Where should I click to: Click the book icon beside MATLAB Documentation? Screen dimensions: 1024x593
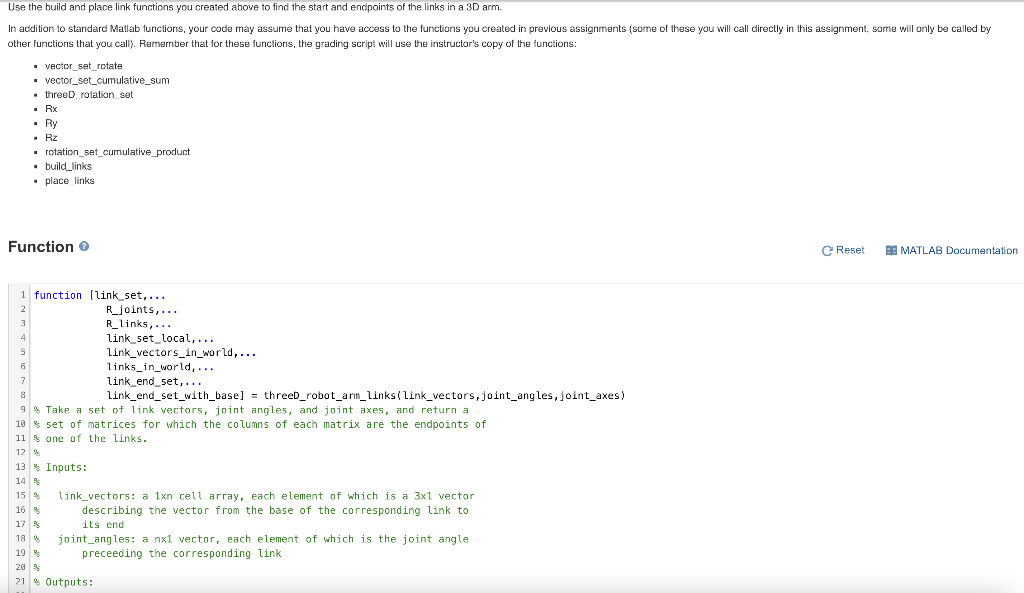(890, 250)
